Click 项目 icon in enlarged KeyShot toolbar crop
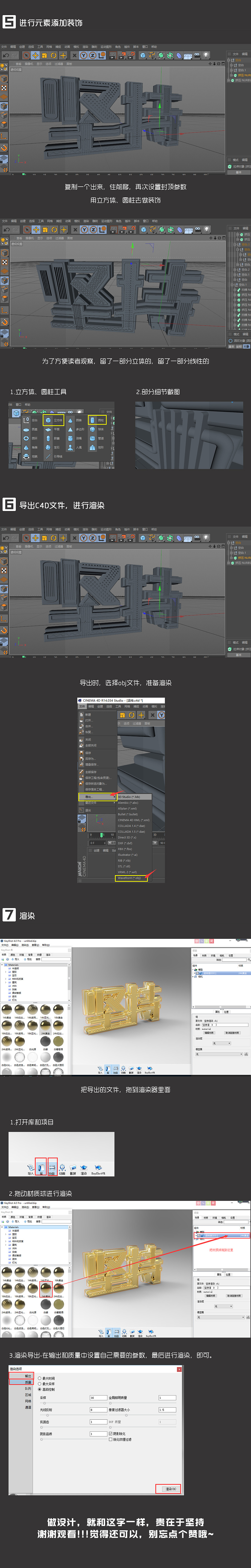The height and width of the screenshot is (1568, 251). (x=52, y=1169)
